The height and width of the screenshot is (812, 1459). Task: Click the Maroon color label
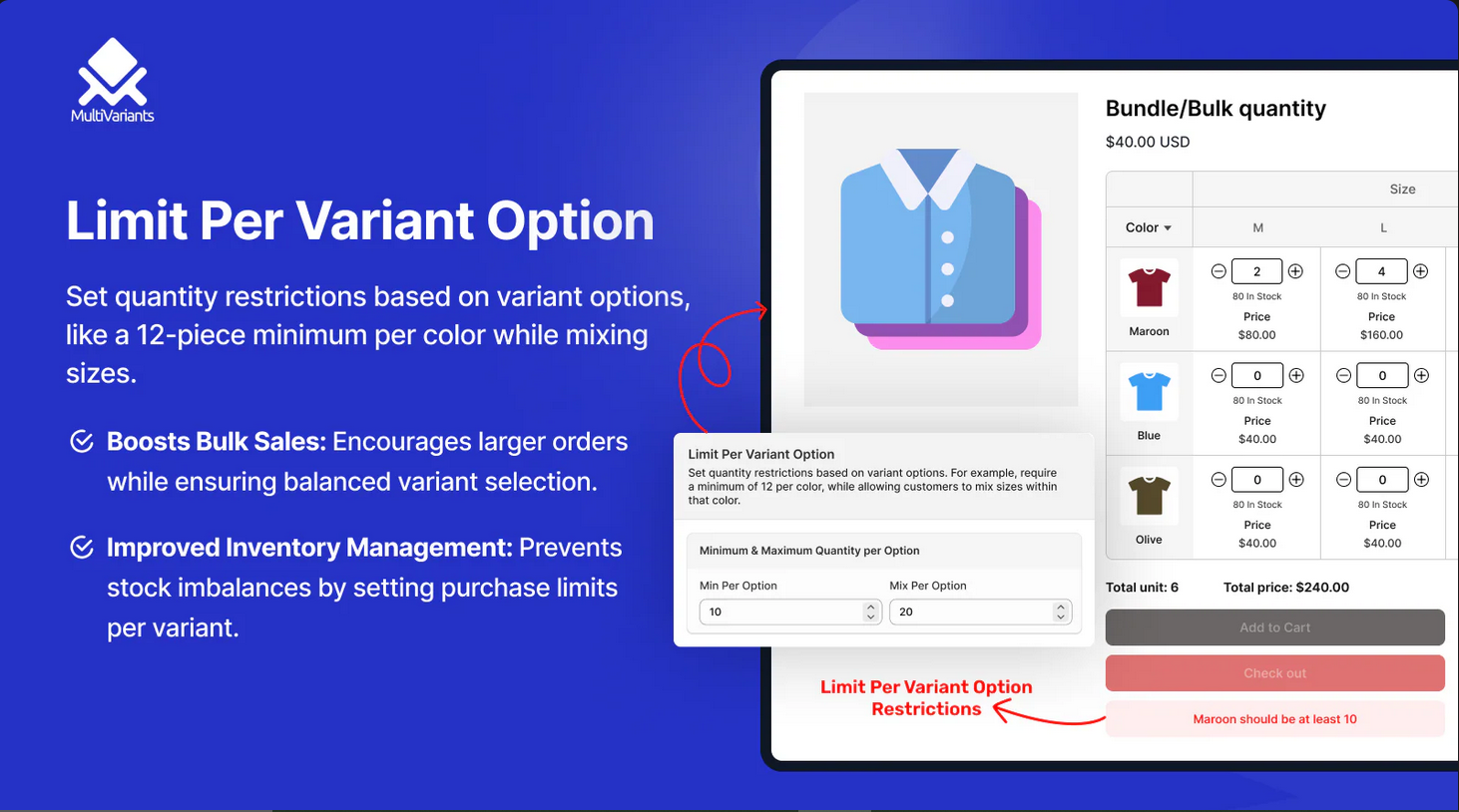tap(1149, 331)
